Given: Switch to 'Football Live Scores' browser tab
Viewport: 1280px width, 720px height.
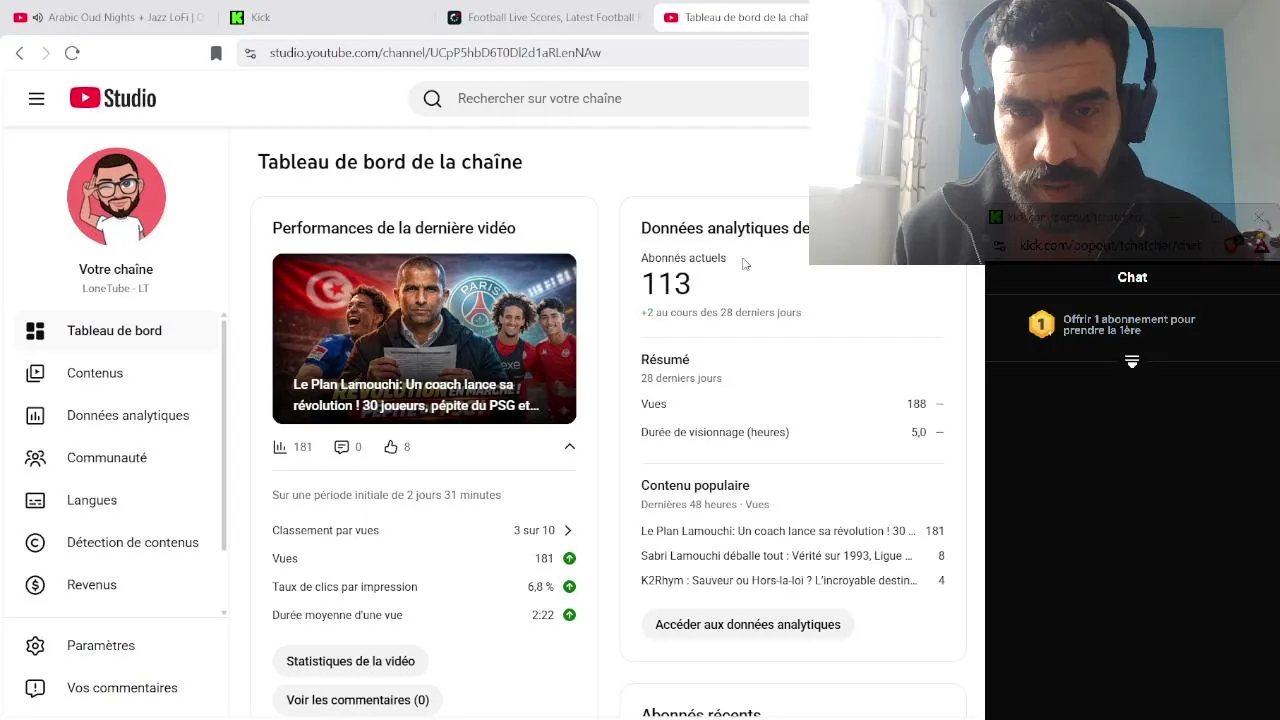Looking at the screenshot, I should pyautogui.click(x=545, y=17).
